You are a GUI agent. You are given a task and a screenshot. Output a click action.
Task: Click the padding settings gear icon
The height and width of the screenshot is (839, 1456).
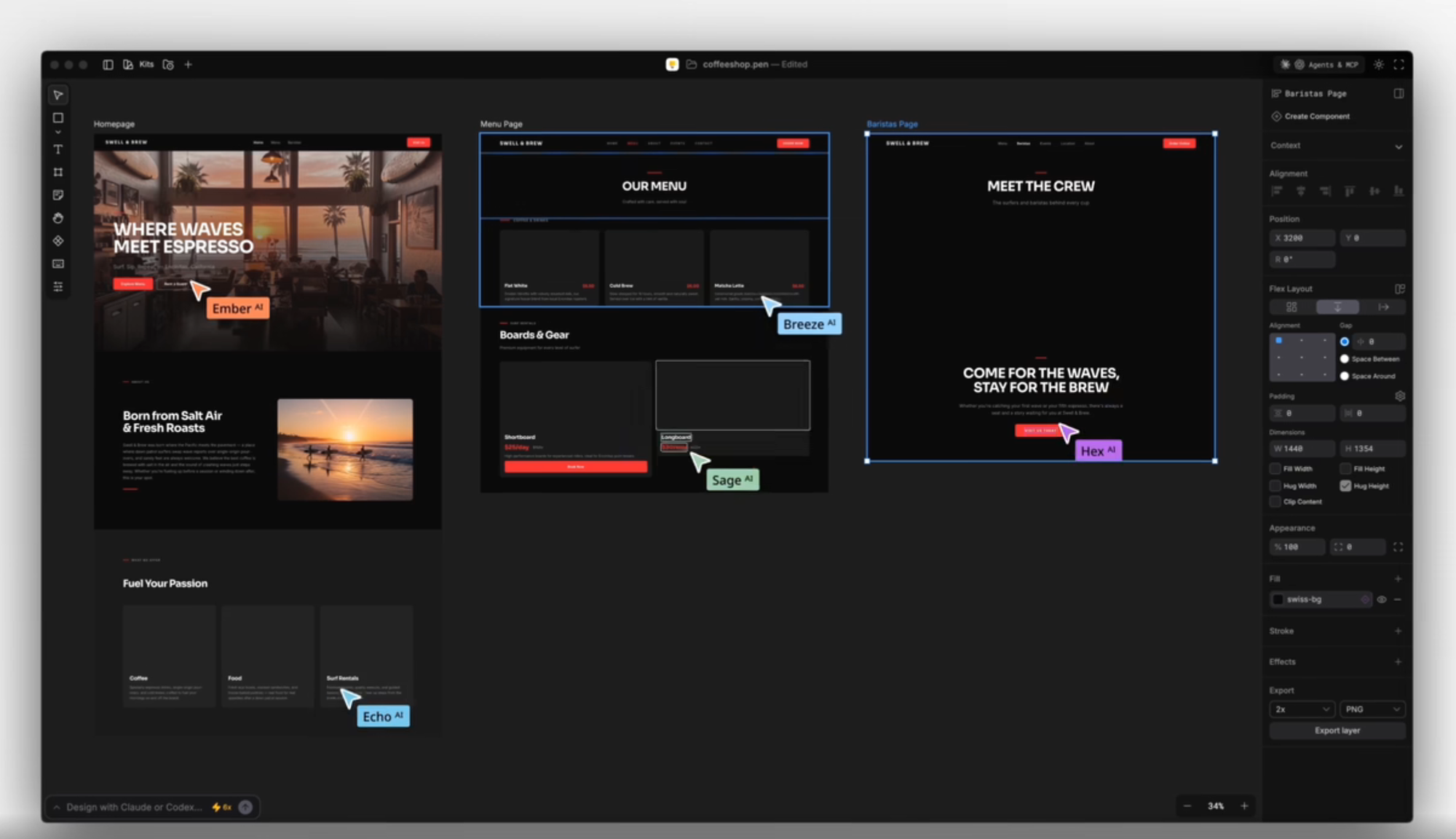[1399, 396]
